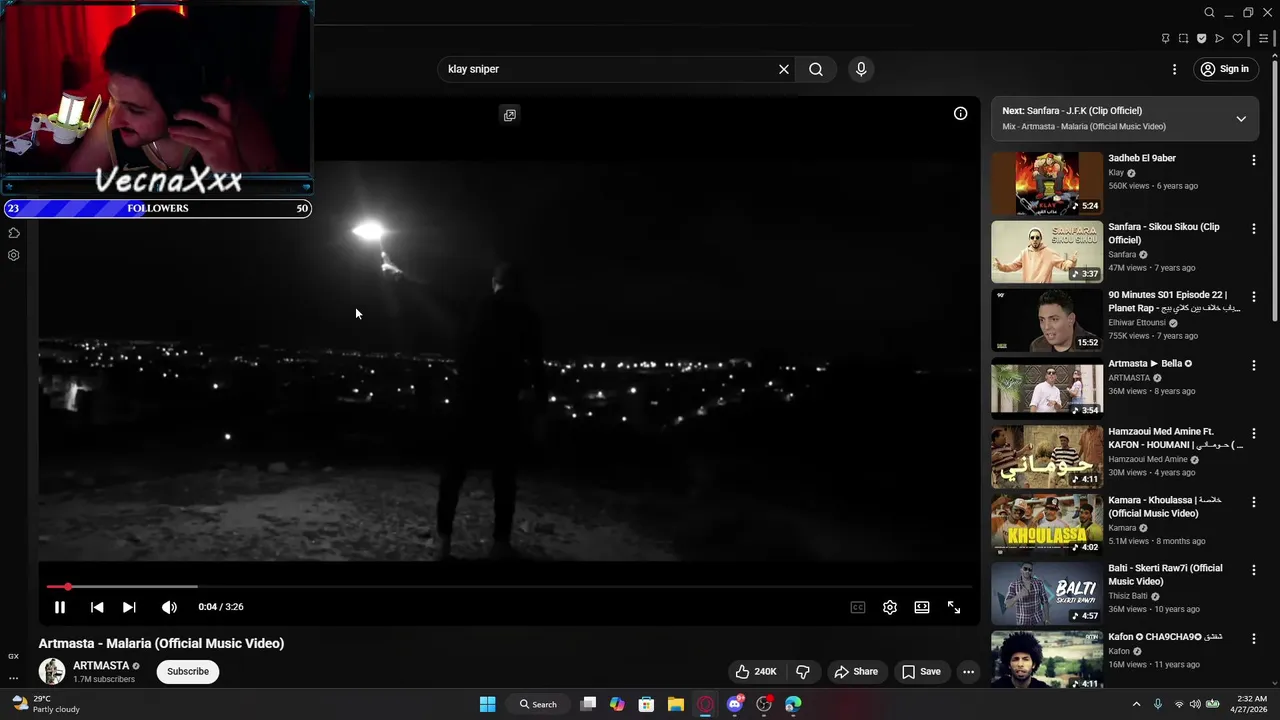The width and height of the screenshot is (1280, 720).
Task: Open the Opera send-to-flow arrow icon
Action: (x=1219, y=39)
